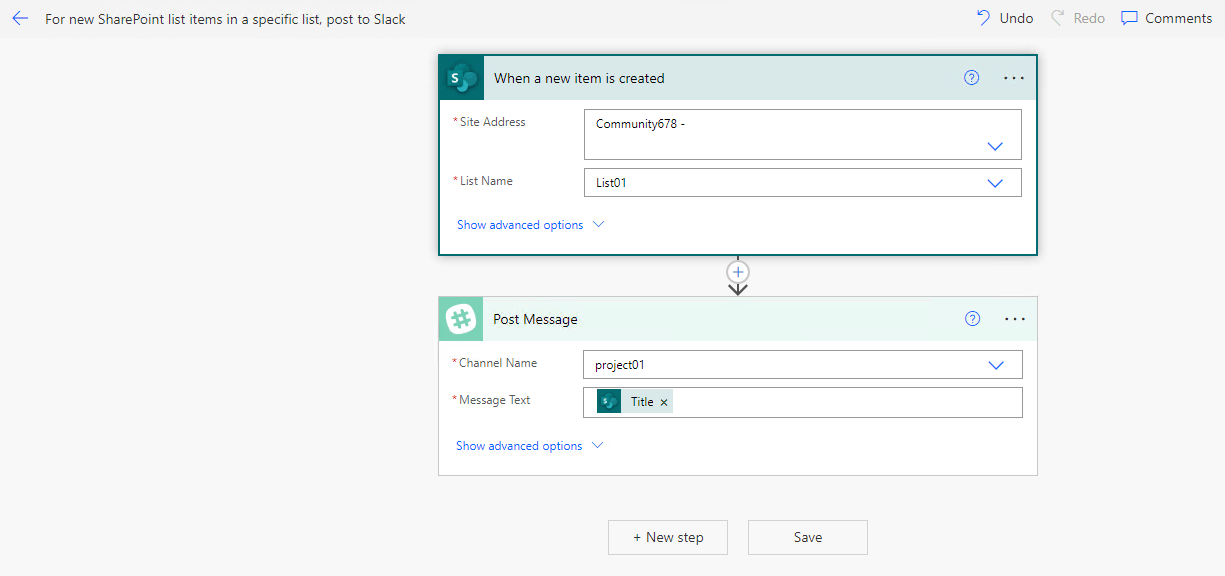Click the back arrow to leave the flow
Viewport: 1225px width, 576px height.
pyautogui.click(x=20, y=18)
